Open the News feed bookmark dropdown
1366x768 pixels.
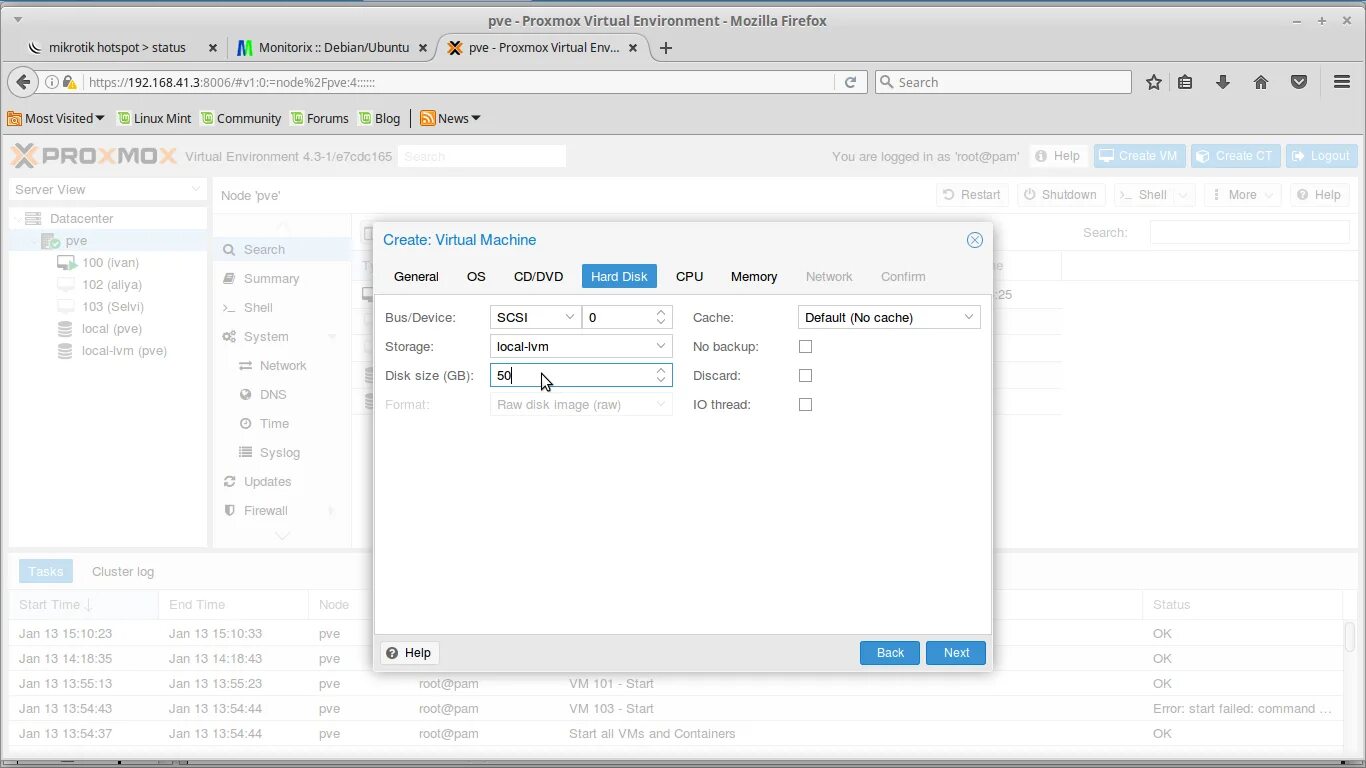[451, 118]
